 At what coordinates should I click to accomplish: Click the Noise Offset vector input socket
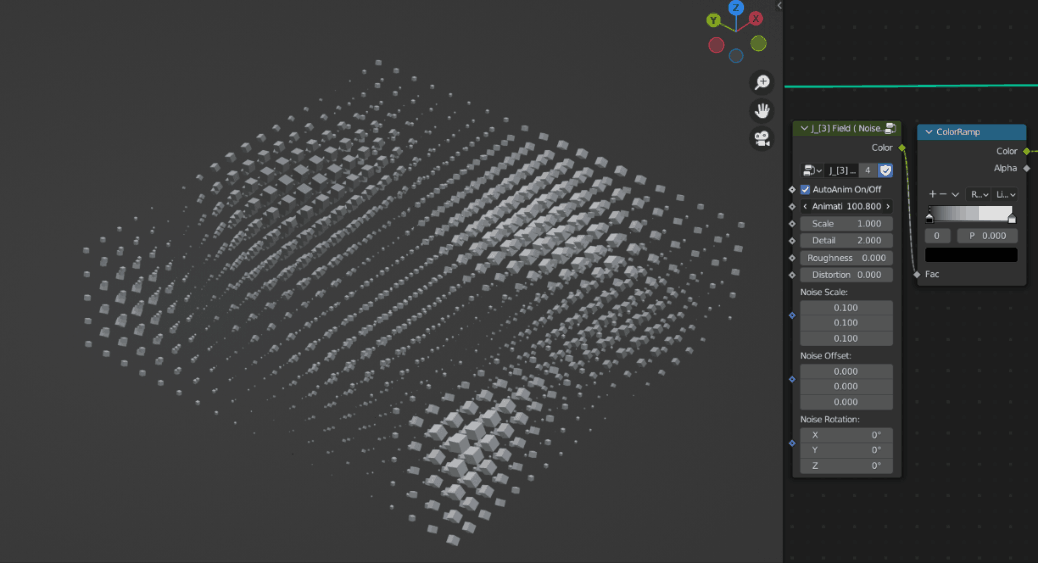coord(792,380)
